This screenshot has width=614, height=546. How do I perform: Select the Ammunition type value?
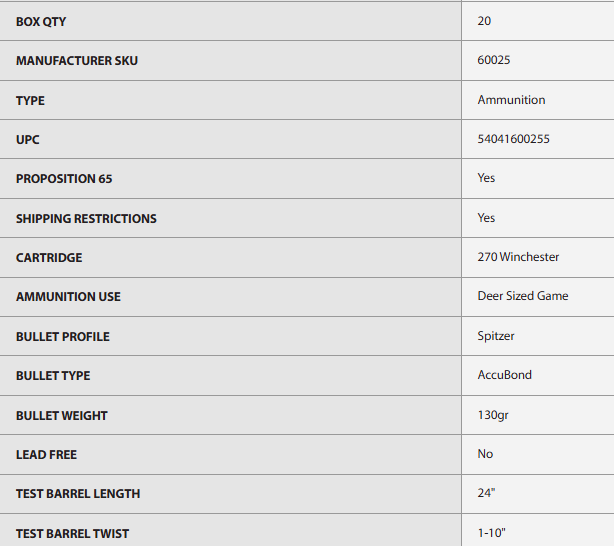tap(511, 100)
